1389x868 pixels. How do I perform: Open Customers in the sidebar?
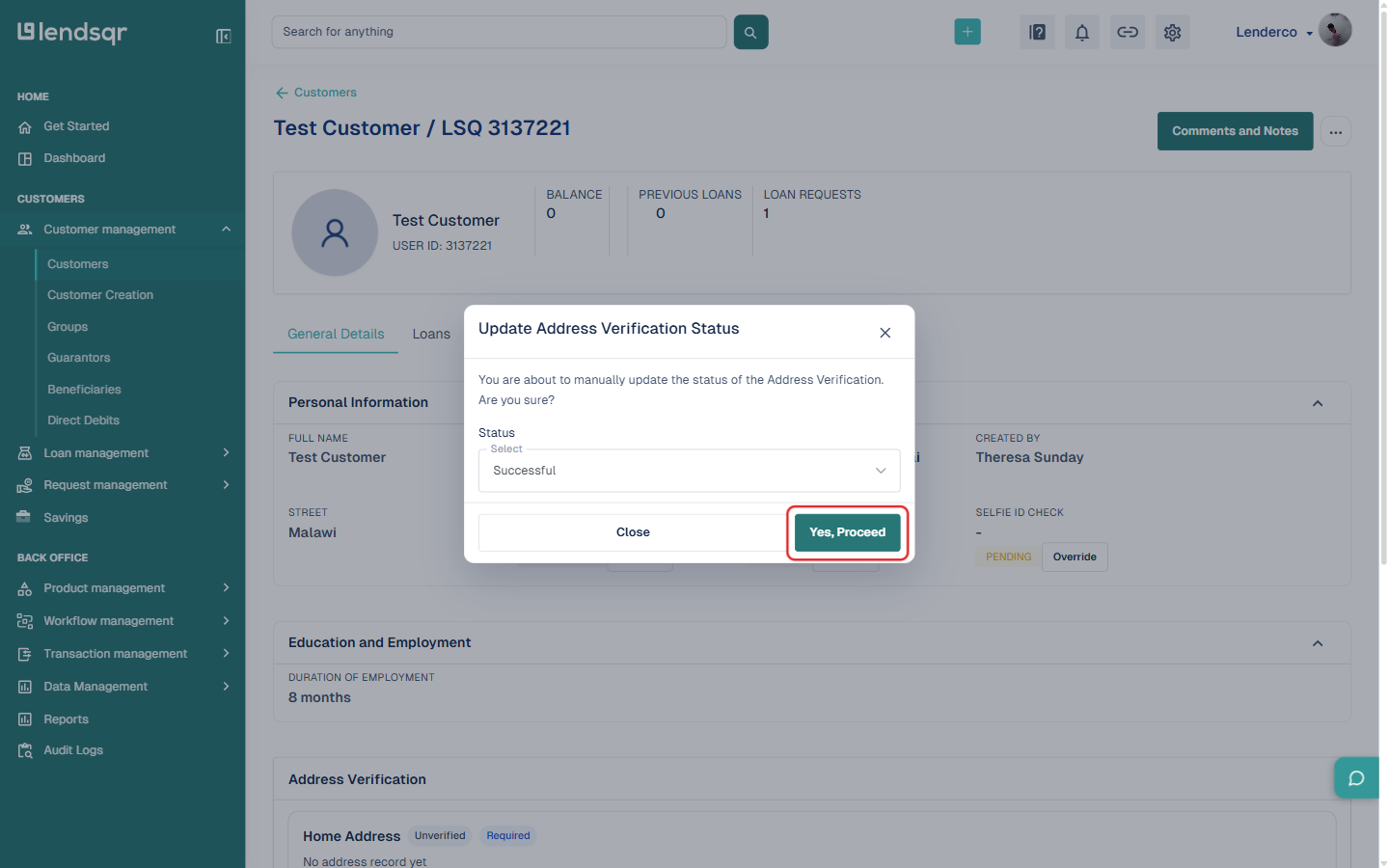(x=78, y=264)
